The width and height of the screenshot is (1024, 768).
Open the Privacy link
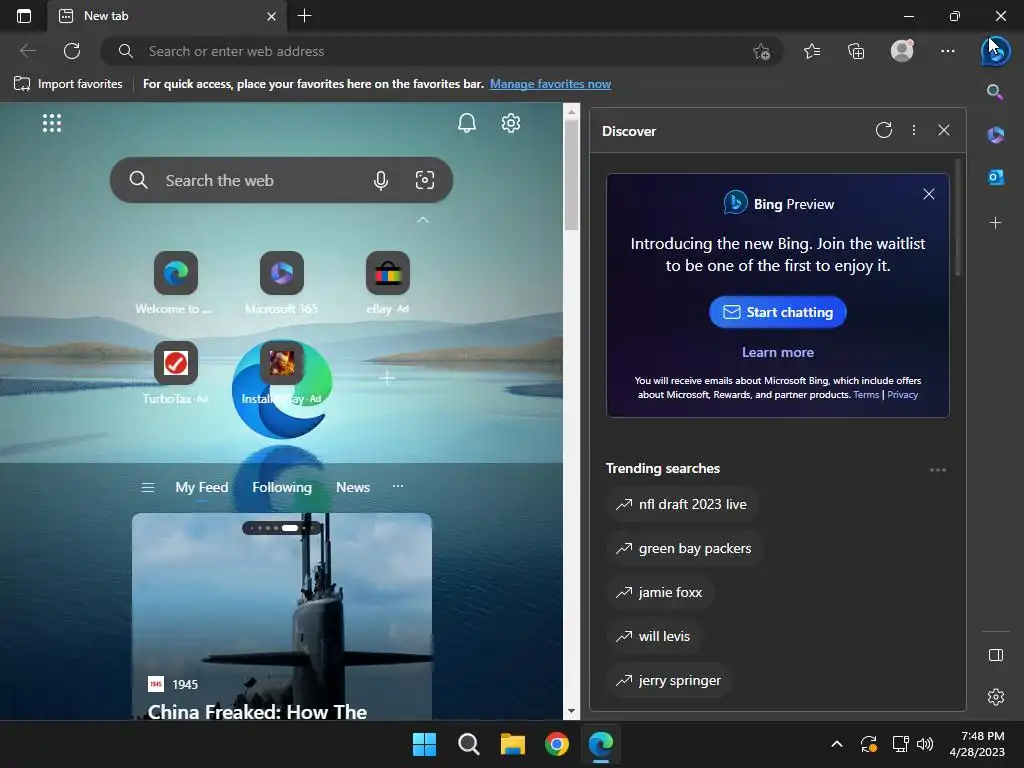pos(903,394)
